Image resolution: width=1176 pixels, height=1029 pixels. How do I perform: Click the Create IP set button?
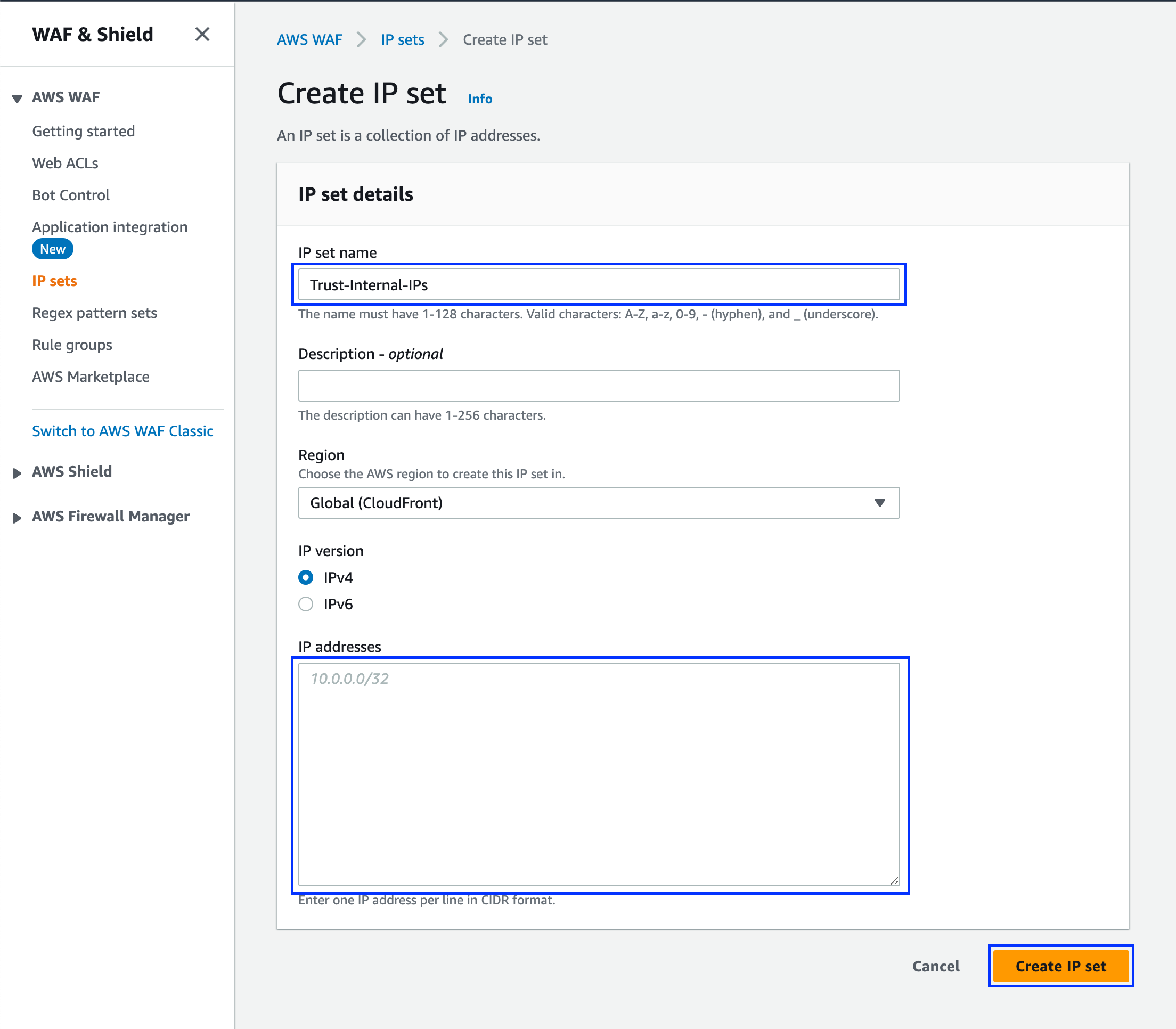[1060, 966]
